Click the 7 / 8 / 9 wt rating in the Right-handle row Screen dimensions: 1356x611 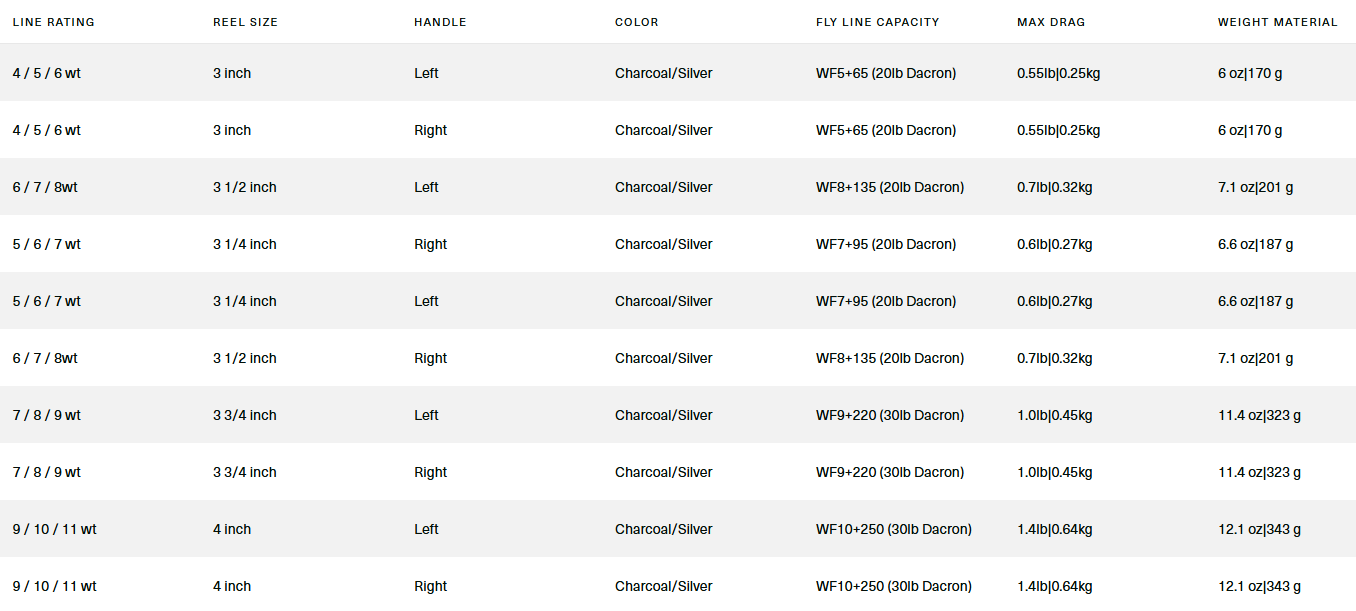click(x=46, y=472)
